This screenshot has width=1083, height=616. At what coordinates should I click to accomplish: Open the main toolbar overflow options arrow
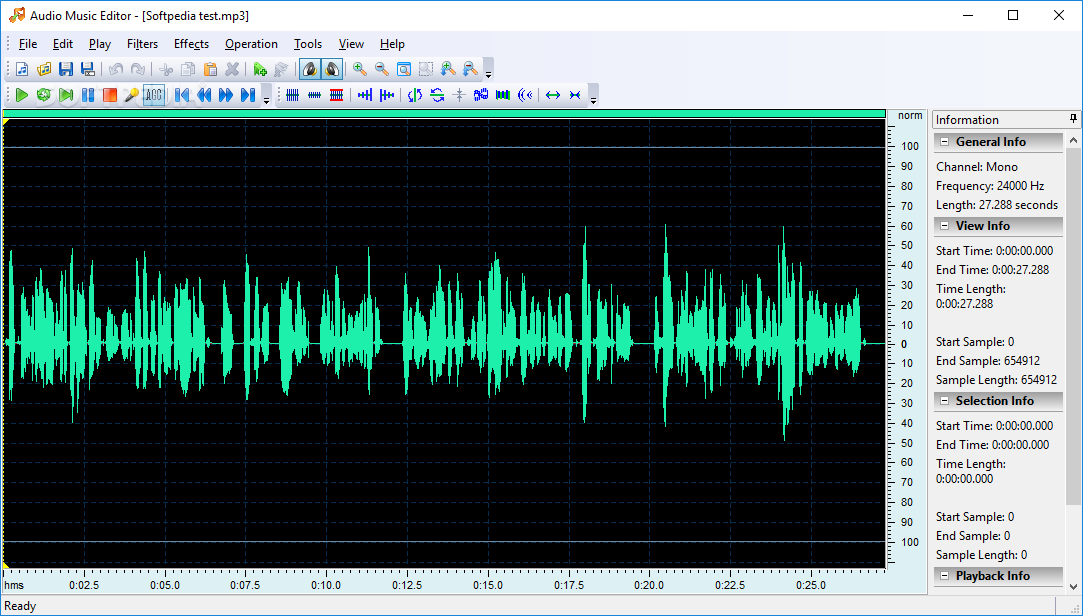point(488,69)
